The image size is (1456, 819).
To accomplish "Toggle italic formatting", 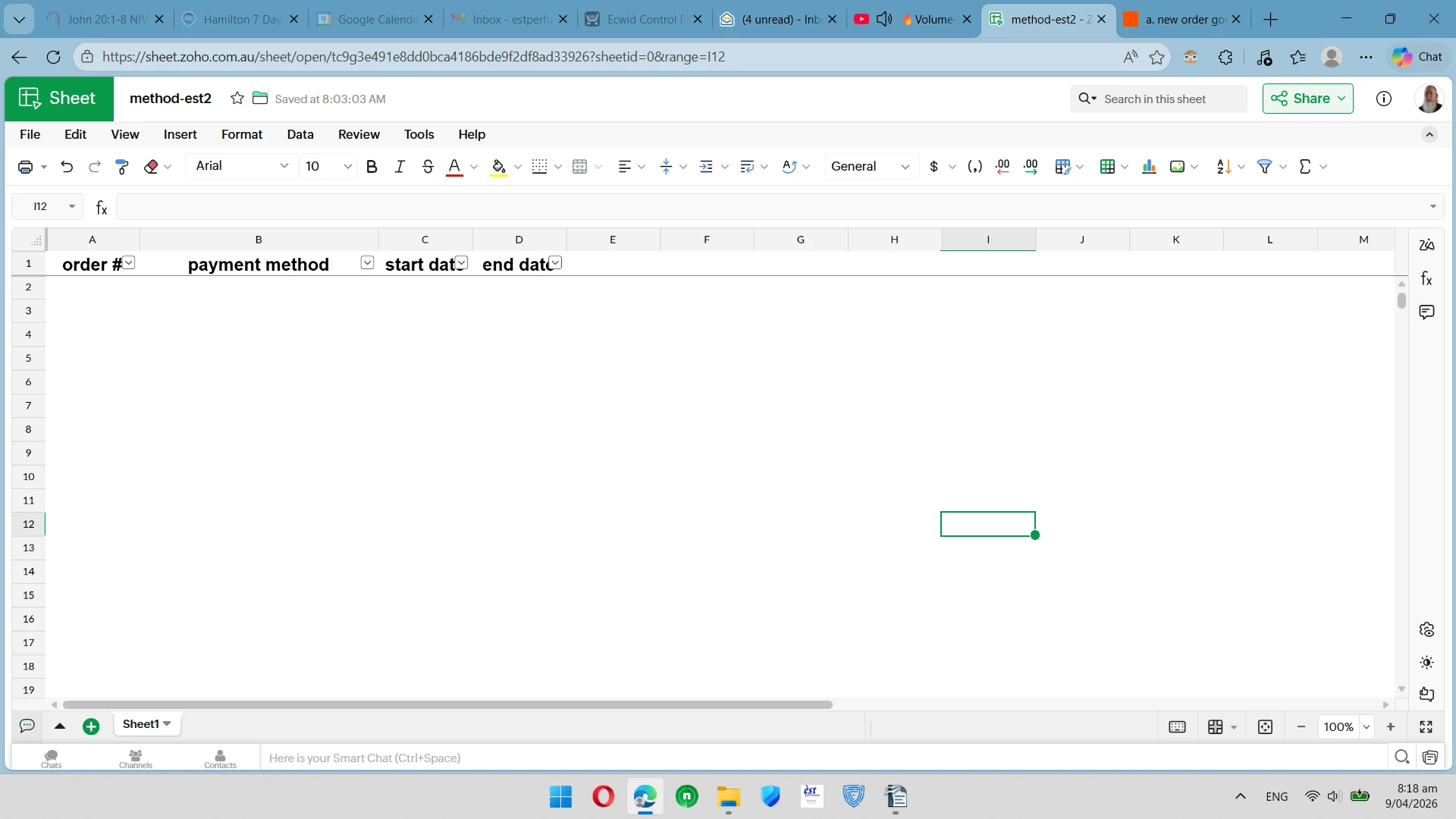I will pos(400,167).
